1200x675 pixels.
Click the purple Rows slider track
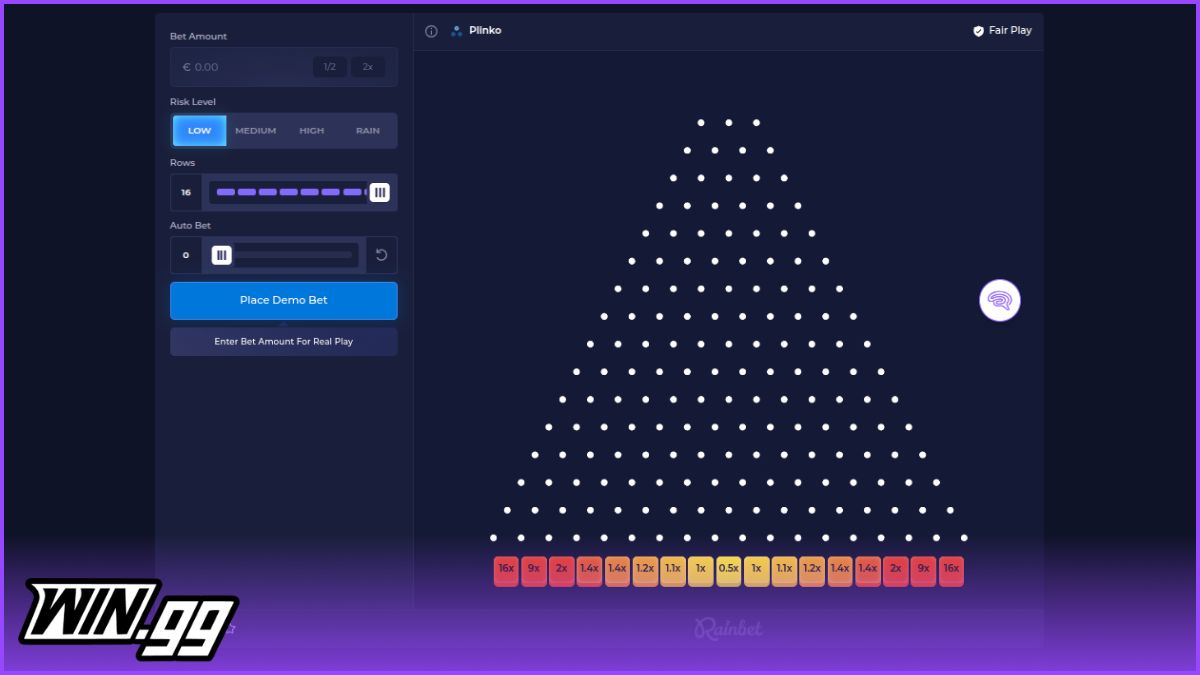click(290, 192)
